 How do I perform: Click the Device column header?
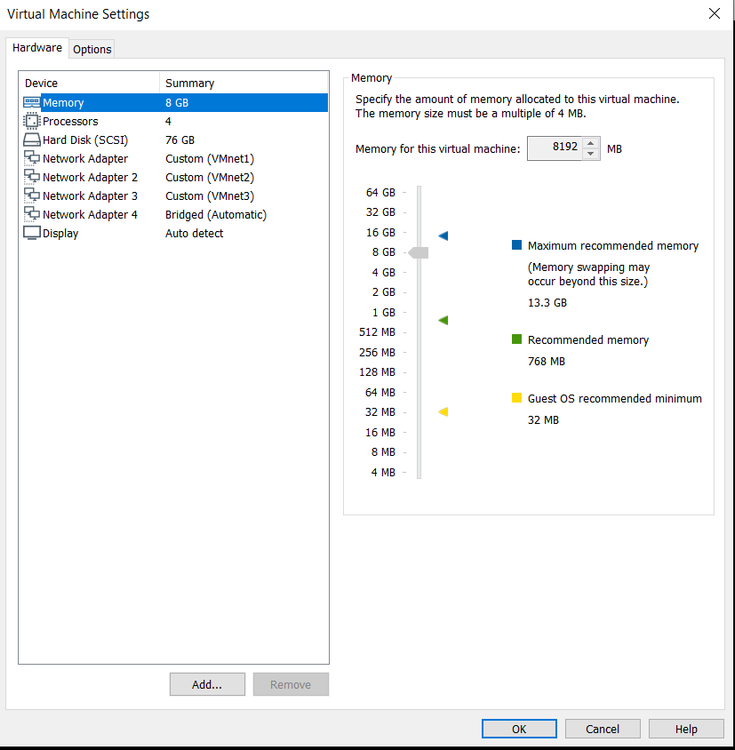[89, 83]
